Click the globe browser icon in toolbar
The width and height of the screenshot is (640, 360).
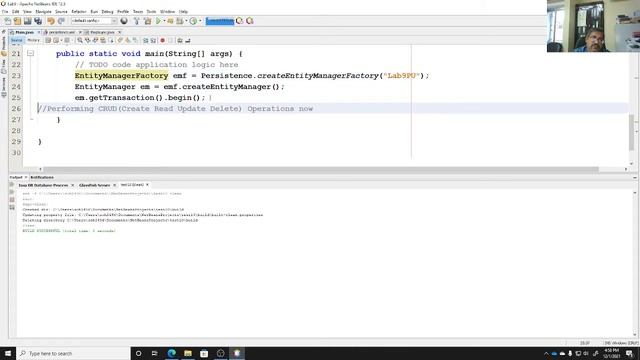click(124, 21)
